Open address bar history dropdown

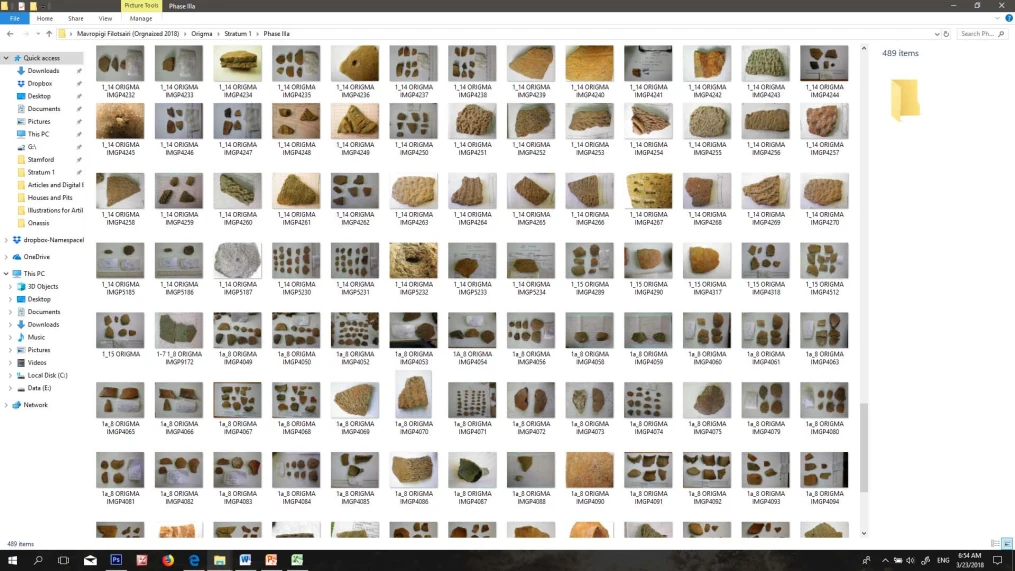coord(937,34)
